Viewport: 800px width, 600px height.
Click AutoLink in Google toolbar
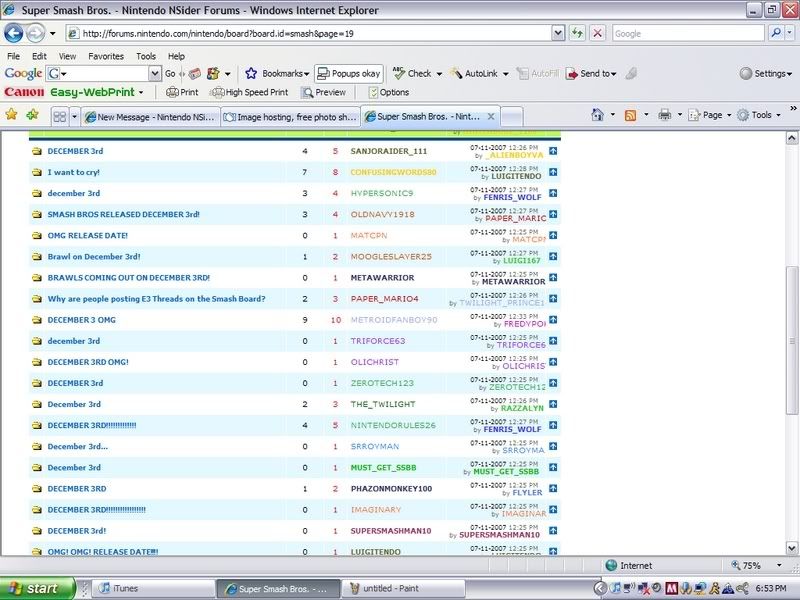[x=474, y=73]
